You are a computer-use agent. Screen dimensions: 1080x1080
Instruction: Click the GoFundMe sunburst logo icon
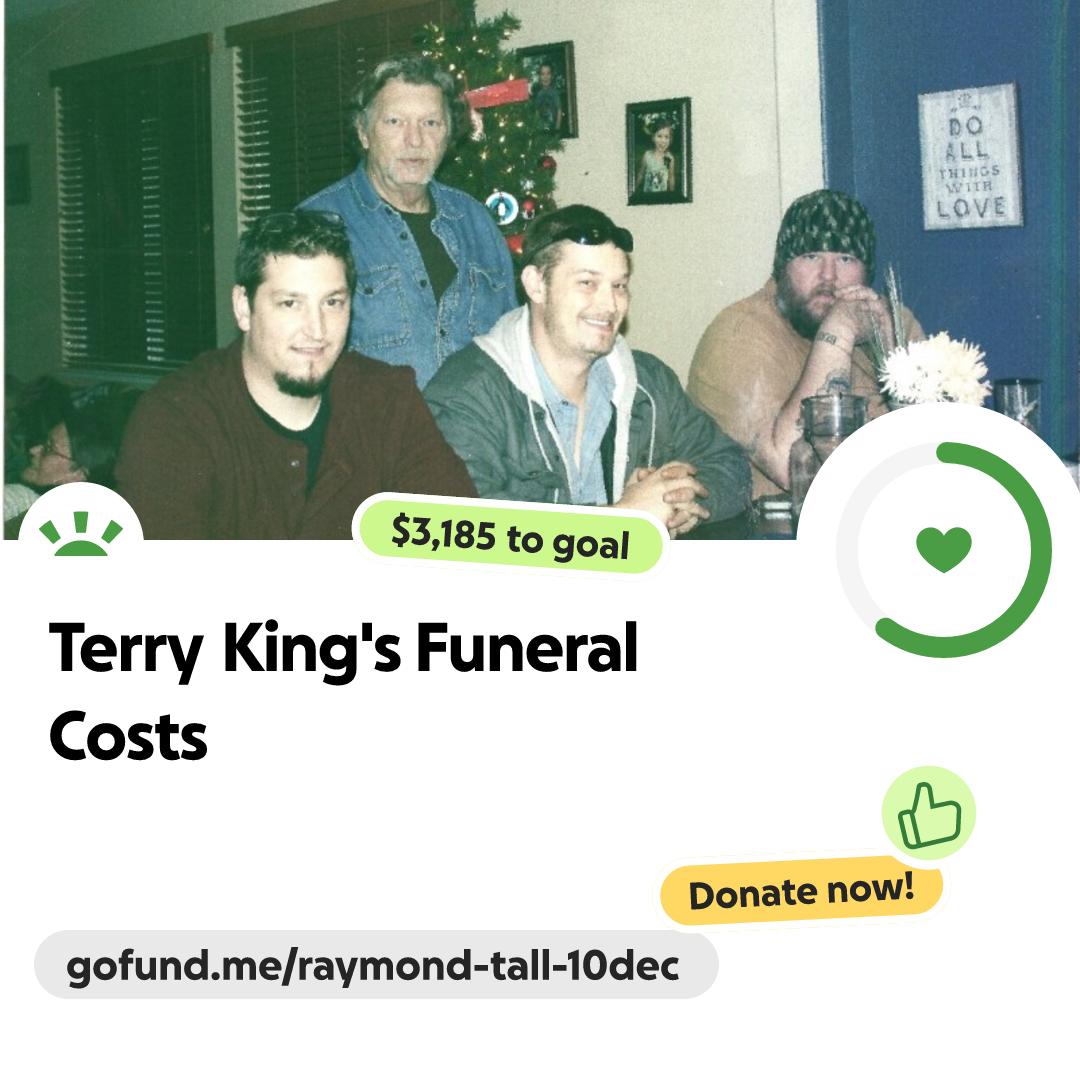(x=81, y=533)
